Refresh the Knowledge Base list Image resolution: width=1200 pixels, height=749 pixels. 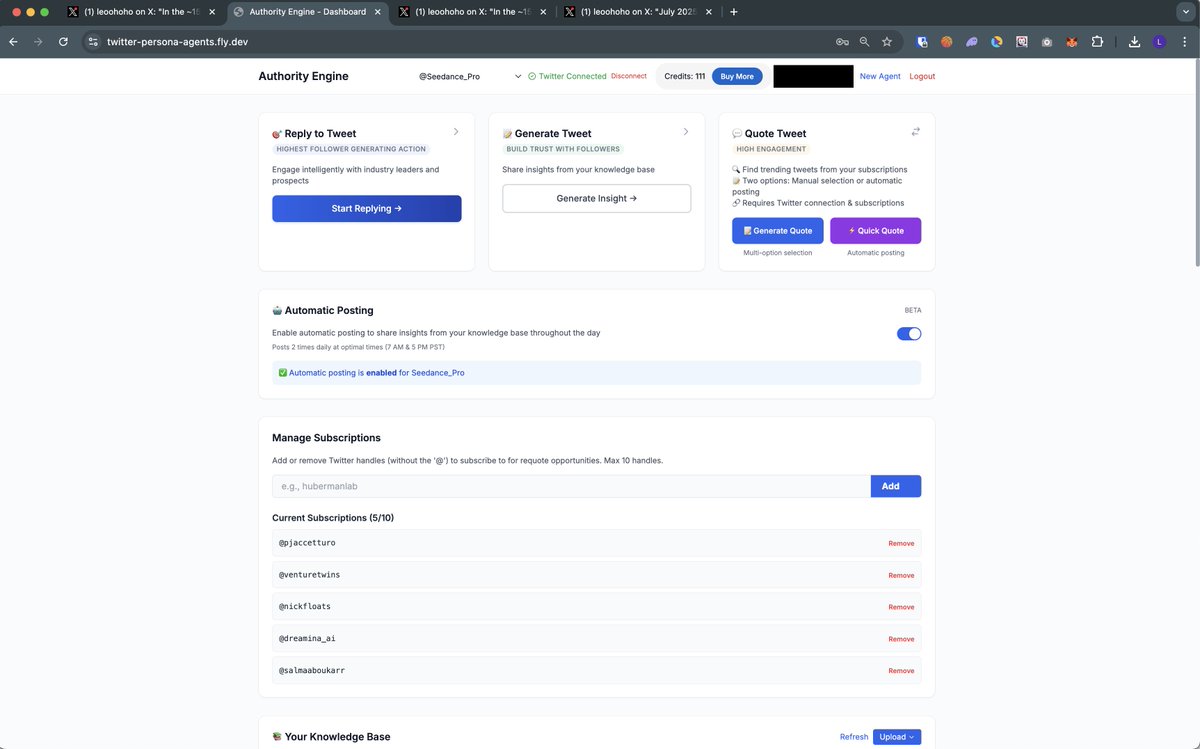pos(854,737)
